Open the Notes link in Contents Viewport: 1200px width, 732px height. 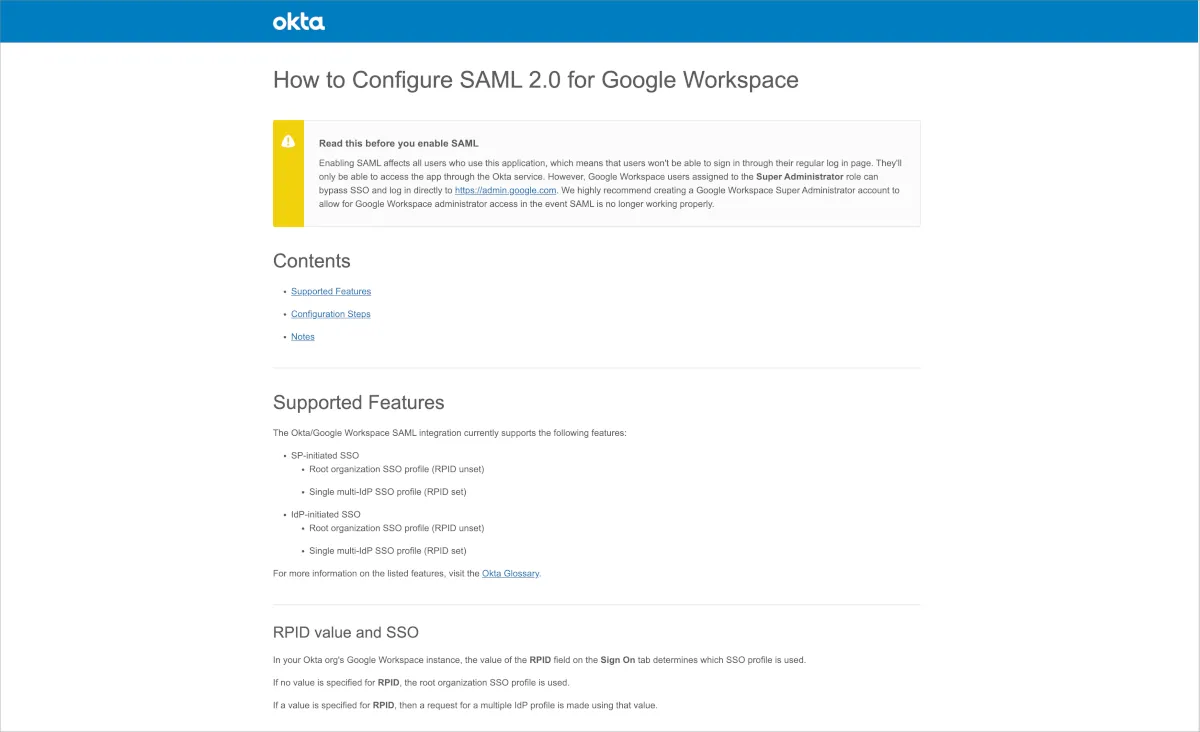point(303,337)
